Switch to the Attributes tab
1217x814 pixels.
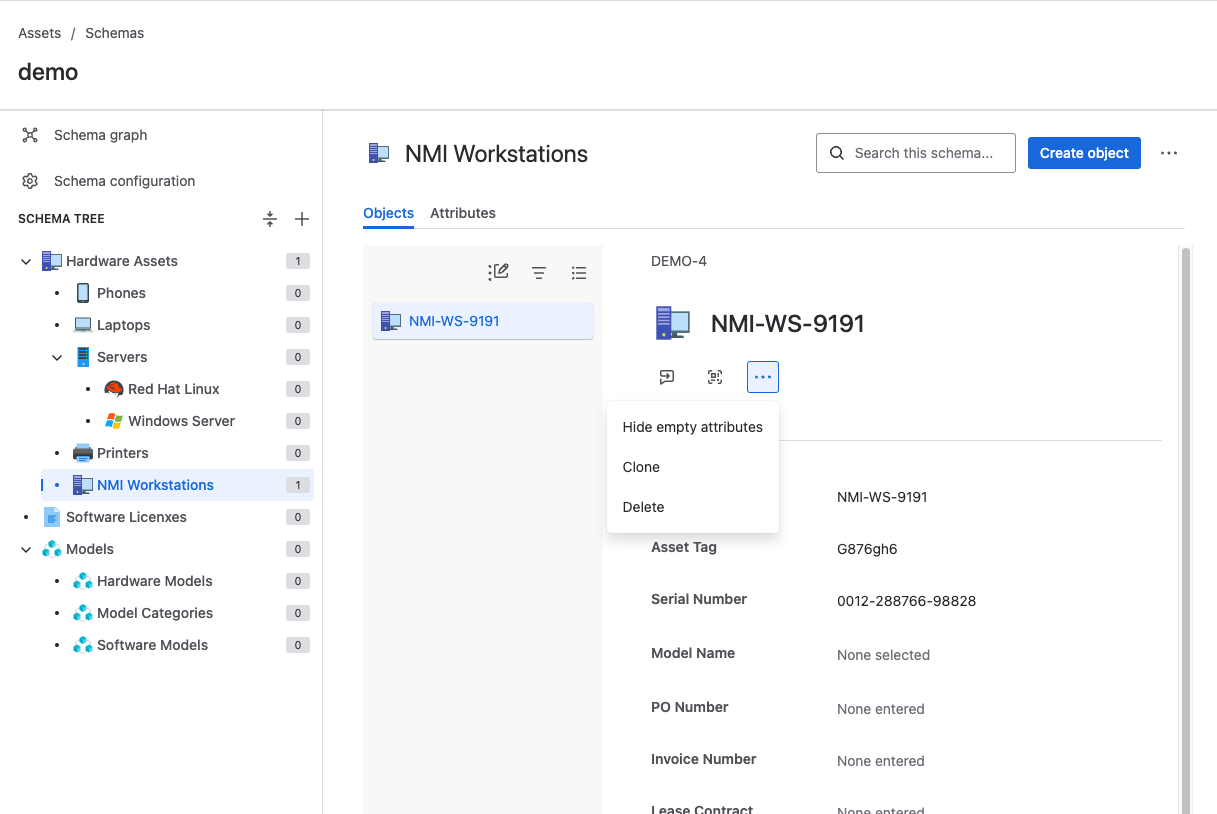pyautogui.click(x=463, y=213)
